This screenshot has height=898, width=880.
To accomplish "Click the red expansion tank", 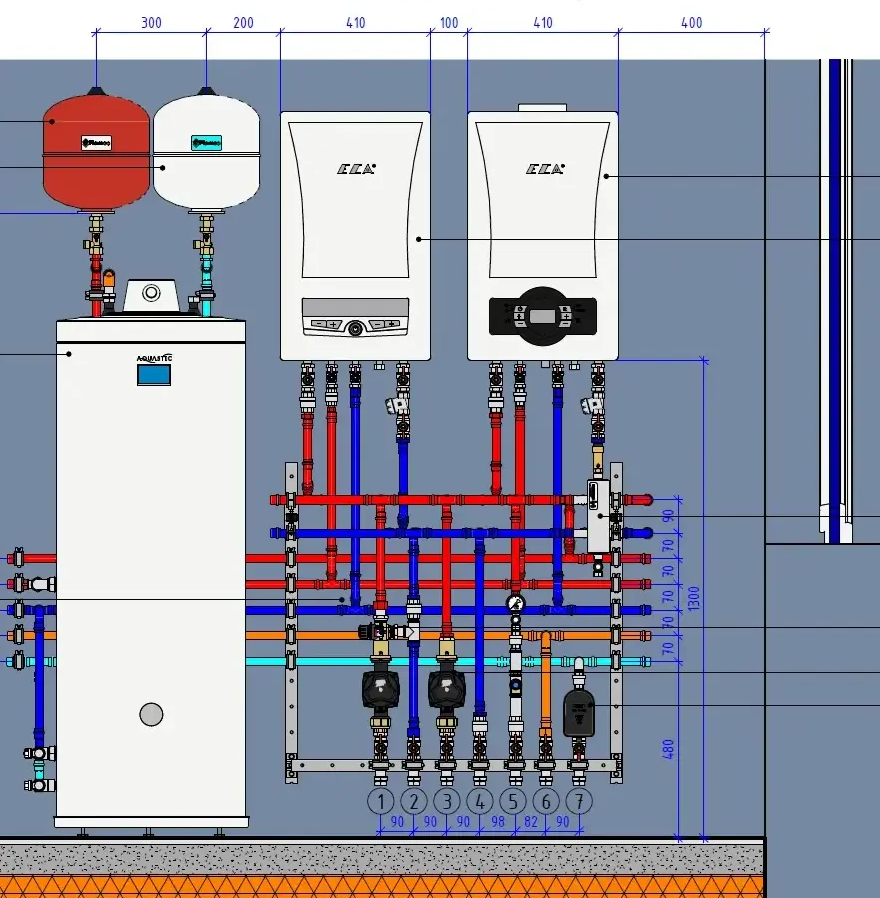I will click(x=96, y=150).
